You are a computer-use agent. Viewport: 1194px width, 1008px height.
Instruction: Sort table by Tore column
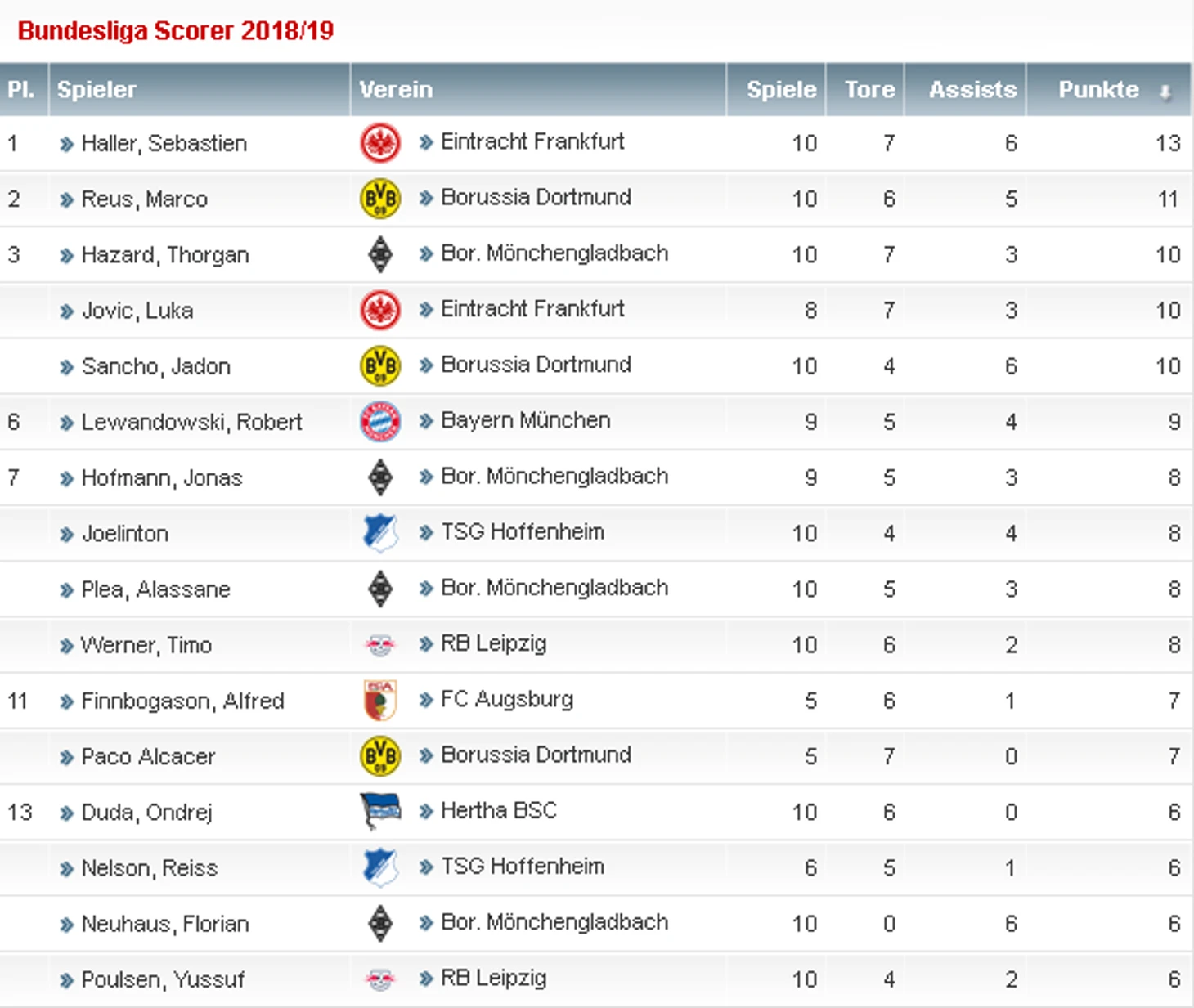click(869, 90)
